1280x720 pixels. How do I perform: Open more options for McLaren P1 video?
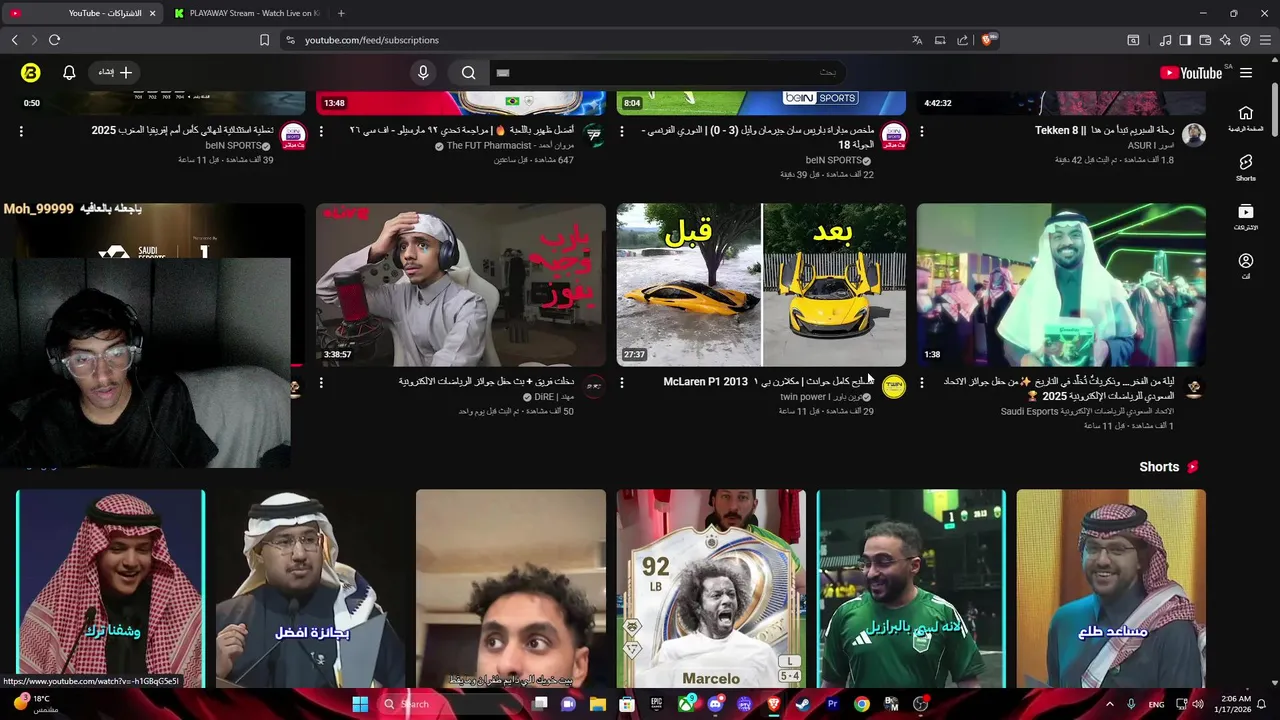(x=621, y=382)
